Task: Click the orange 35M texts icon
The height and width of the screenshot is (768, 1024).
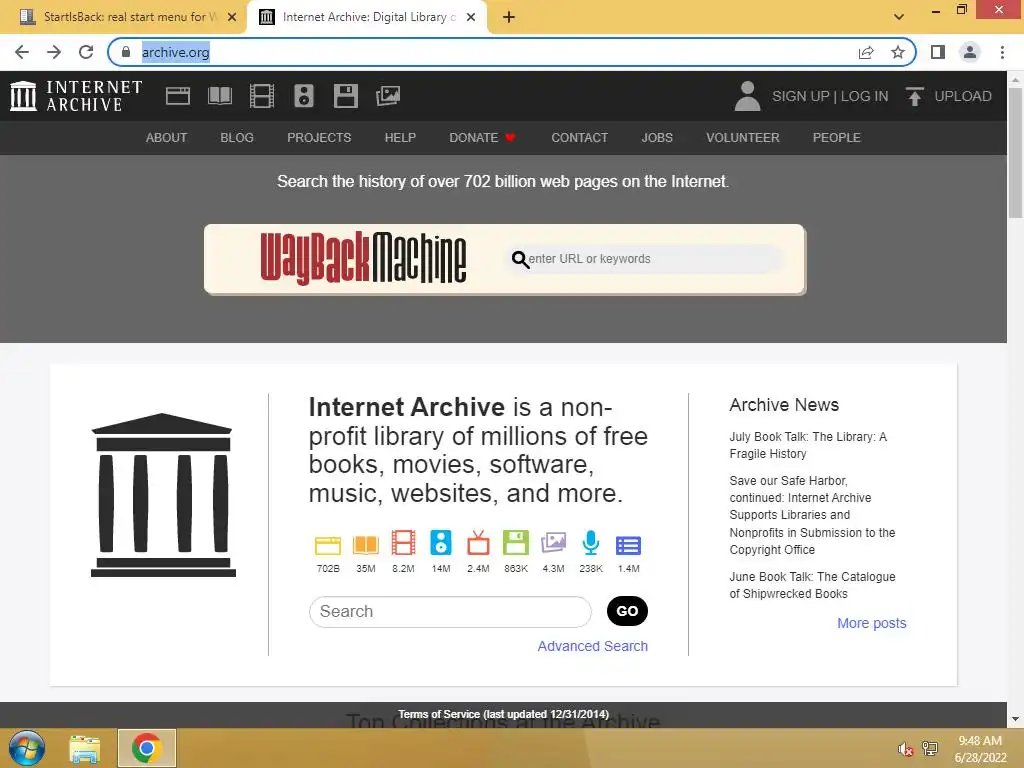Action: pyautogui.click(x=366, y=544)
